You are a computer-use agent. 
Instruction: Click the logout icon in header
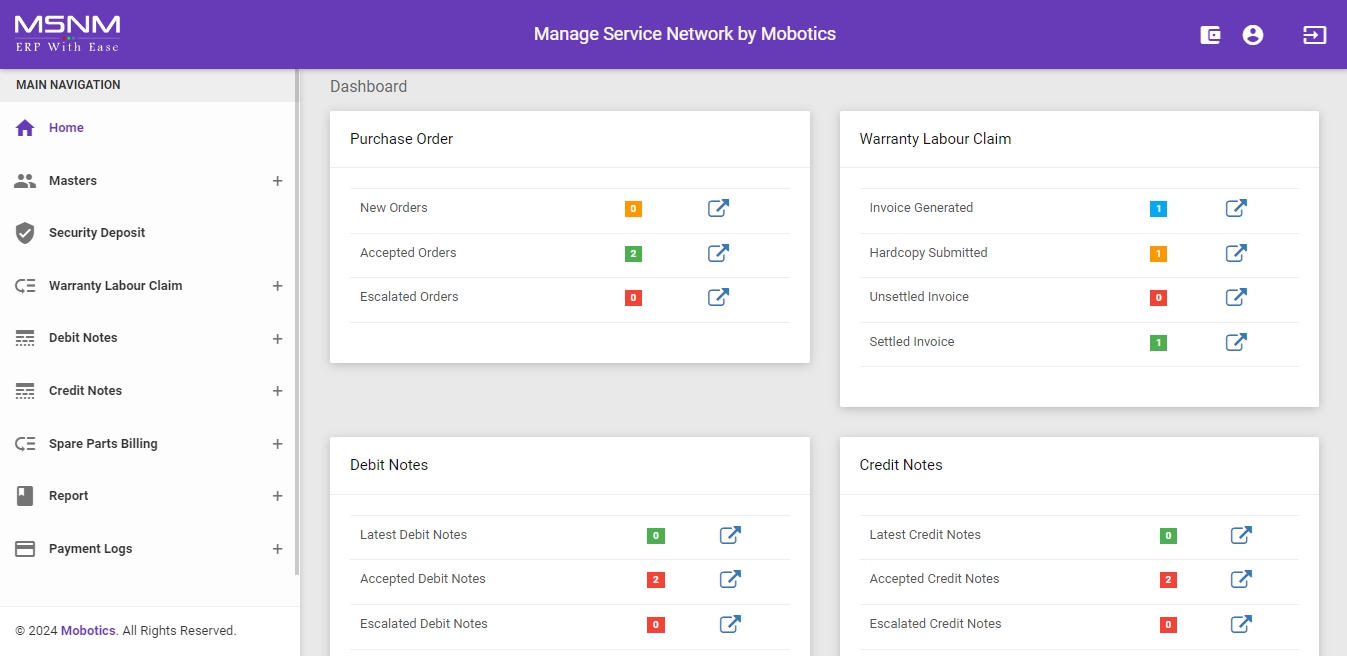(1314, 35)
